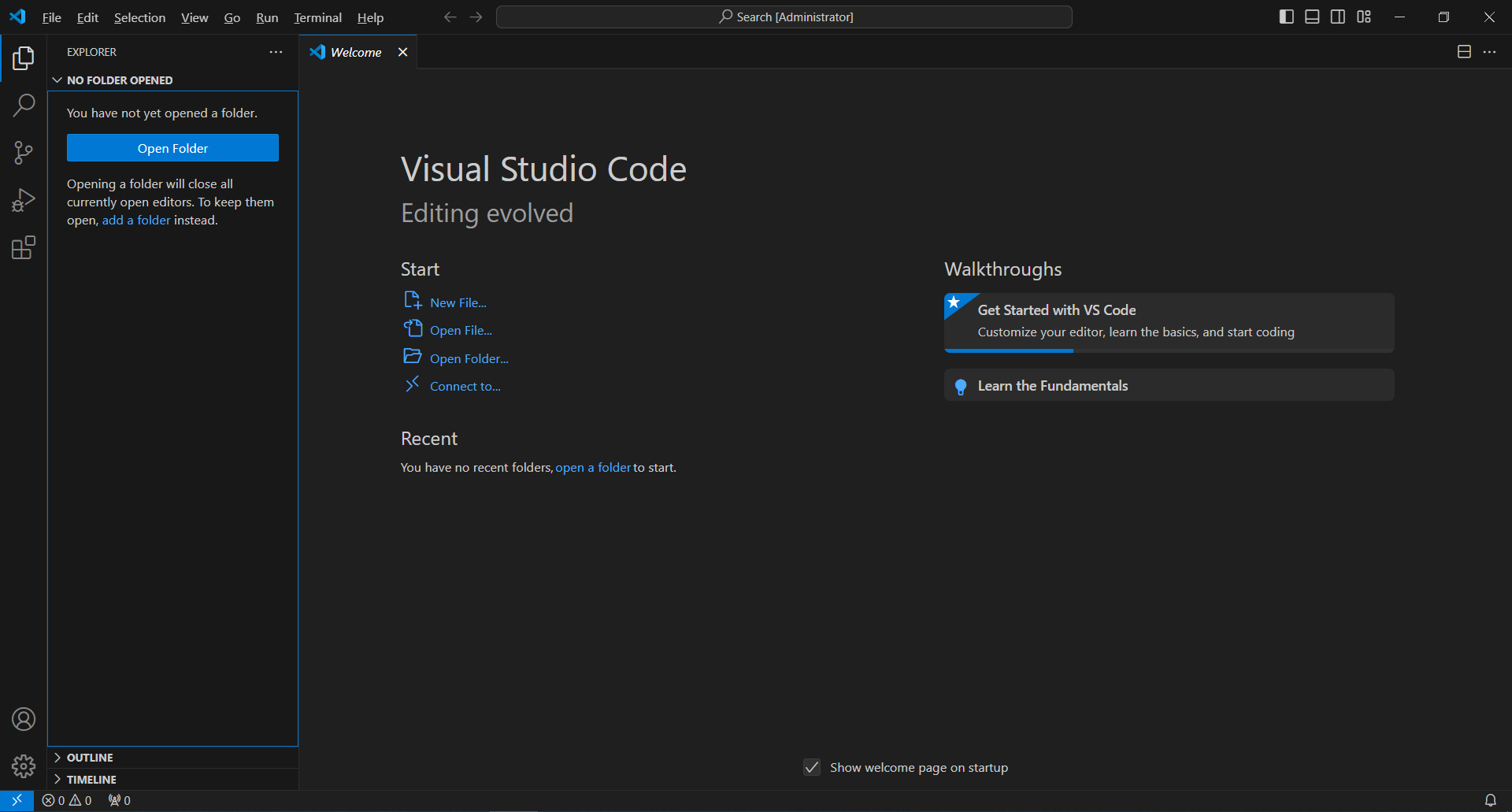Click the Open File icon under Start

pyautogui.click(x=413, y=328)
